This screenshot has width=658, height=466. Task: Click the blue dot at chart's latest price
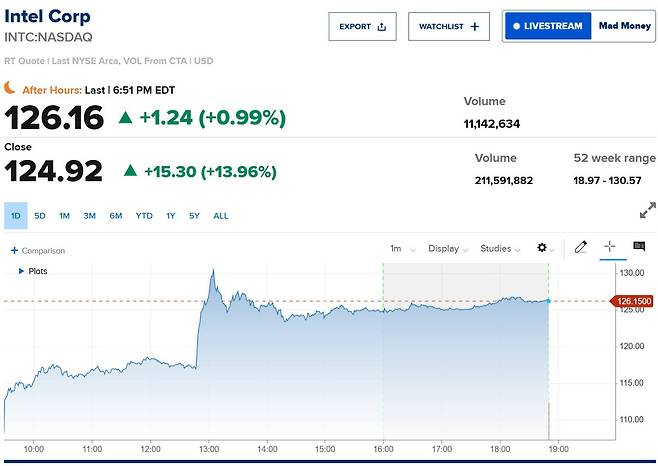(548, 301)
